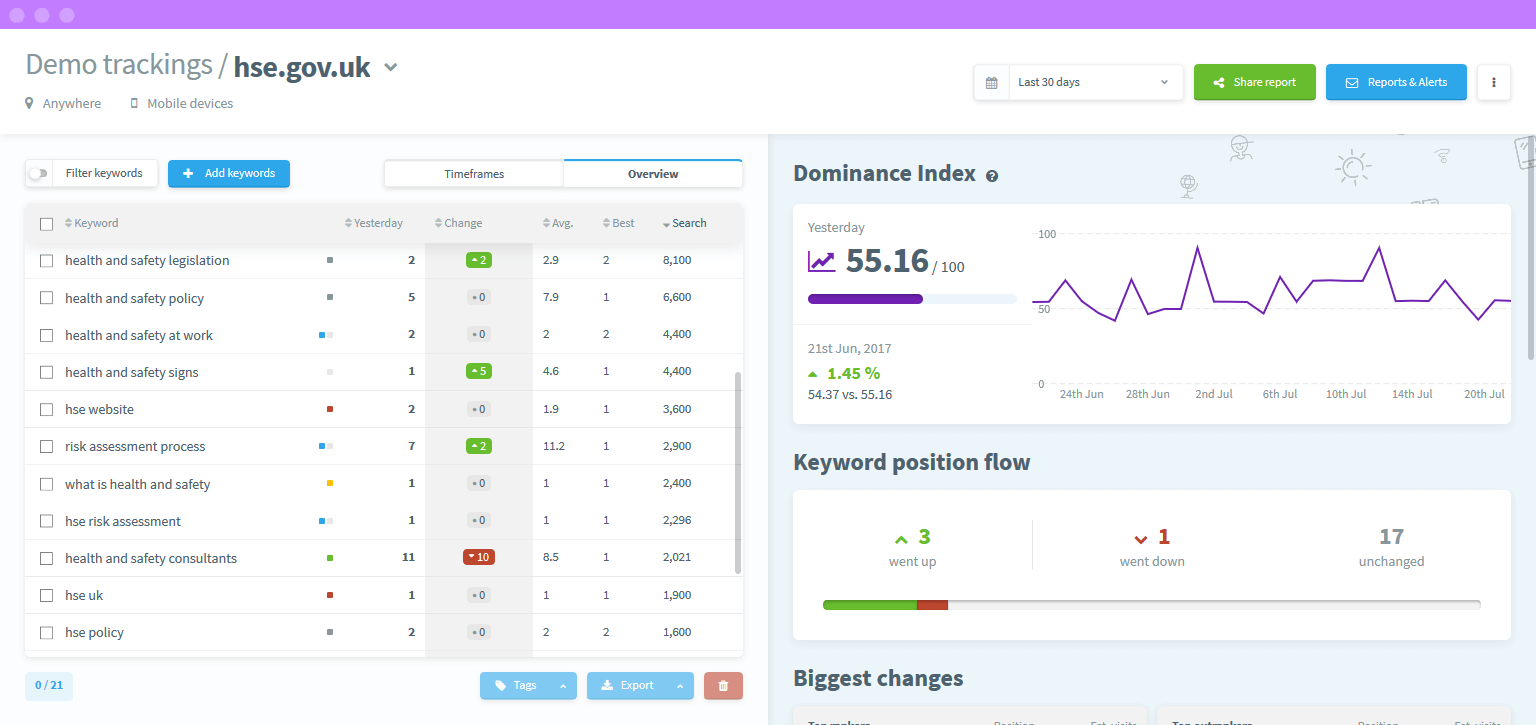Check the box for health and safety legislation
The image size is (1536, 725).
[x=46, y=261]
